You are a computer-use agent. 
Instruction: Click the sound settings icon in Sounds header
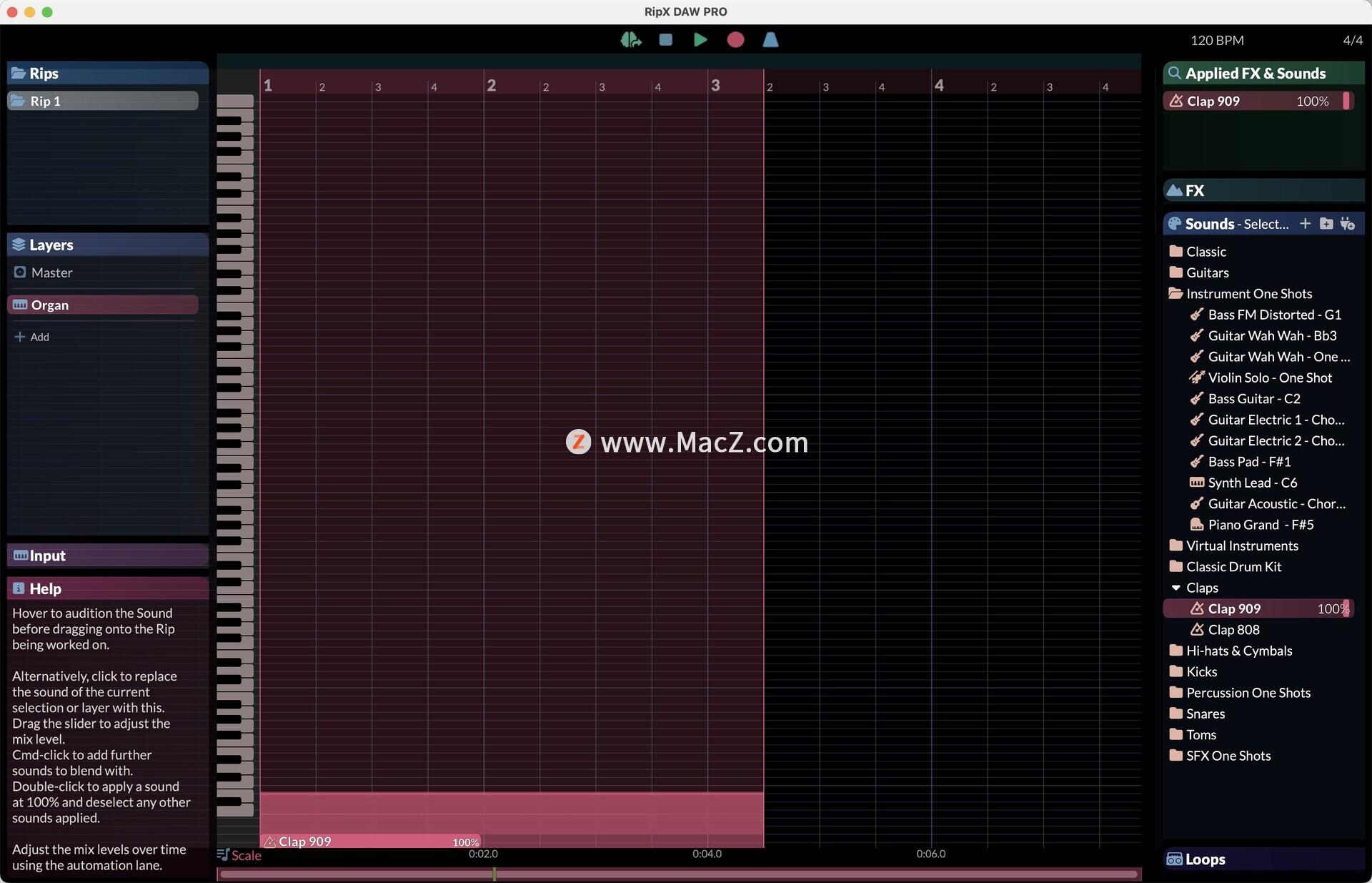click(x=1348, y=224)
